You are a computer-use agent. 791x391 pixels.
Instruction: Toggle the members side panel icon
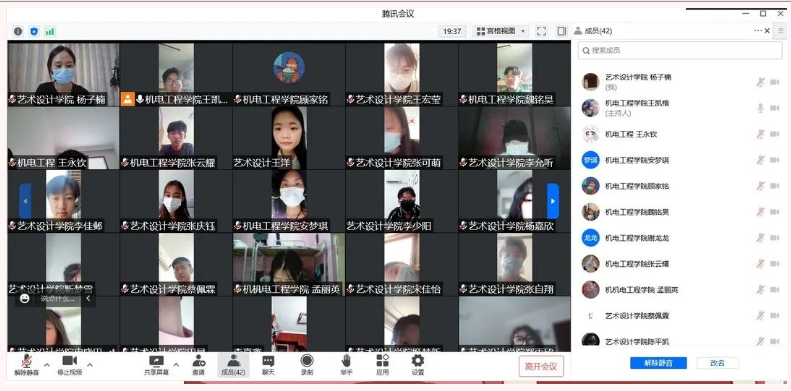562,31
